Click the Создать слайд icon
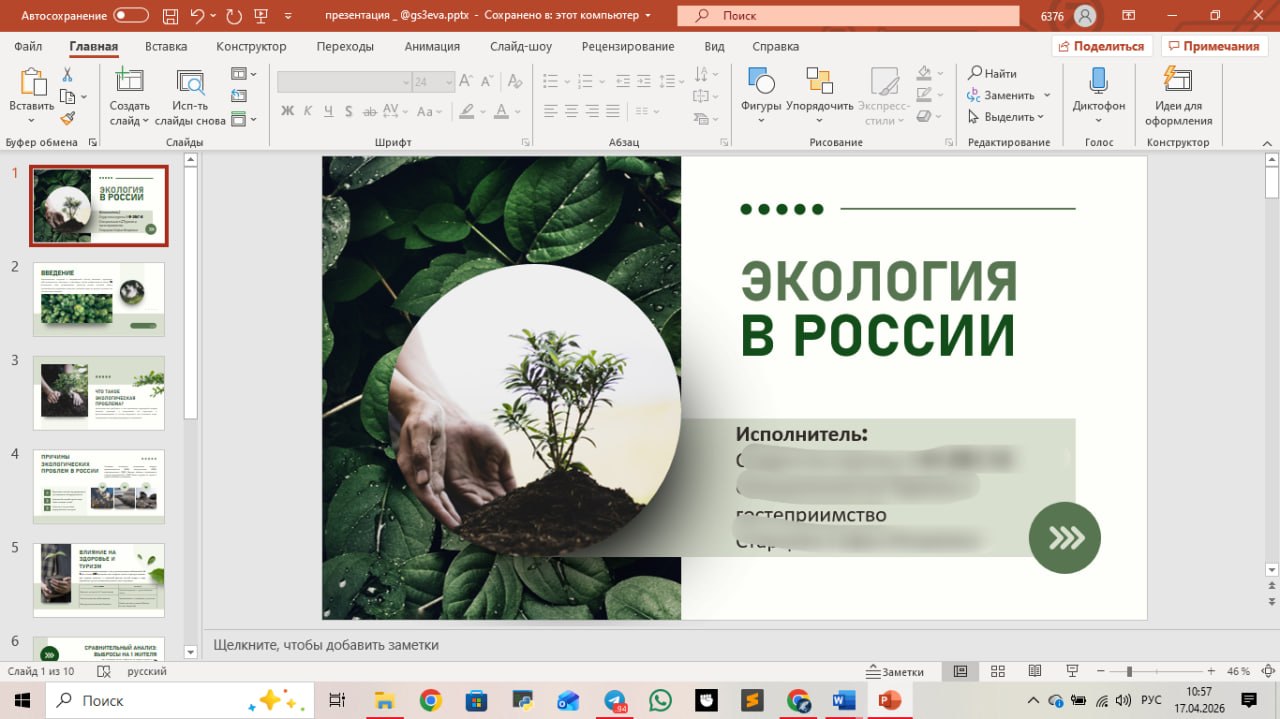The image size is (1280, 719). 129,81
